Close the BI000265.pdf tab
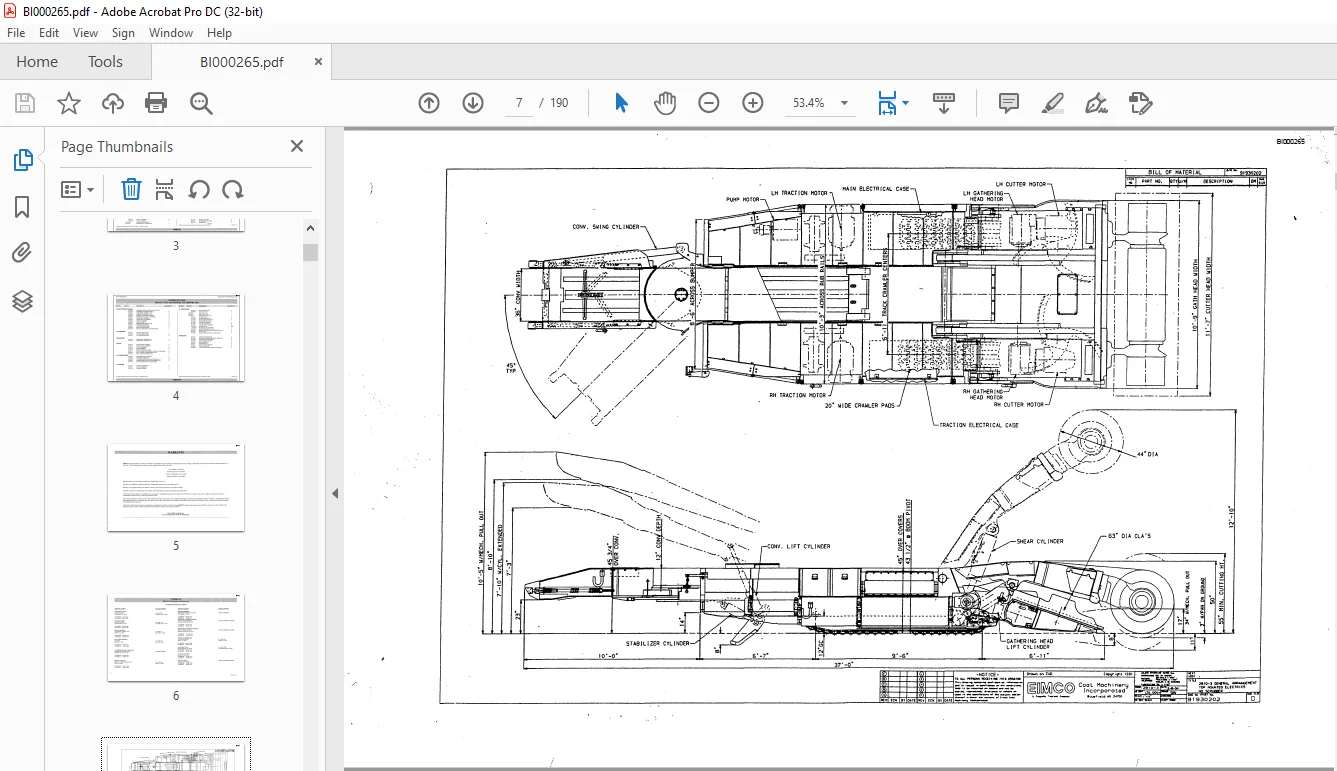The width and height of the screenshot is (1337, 771). (319, 62)
